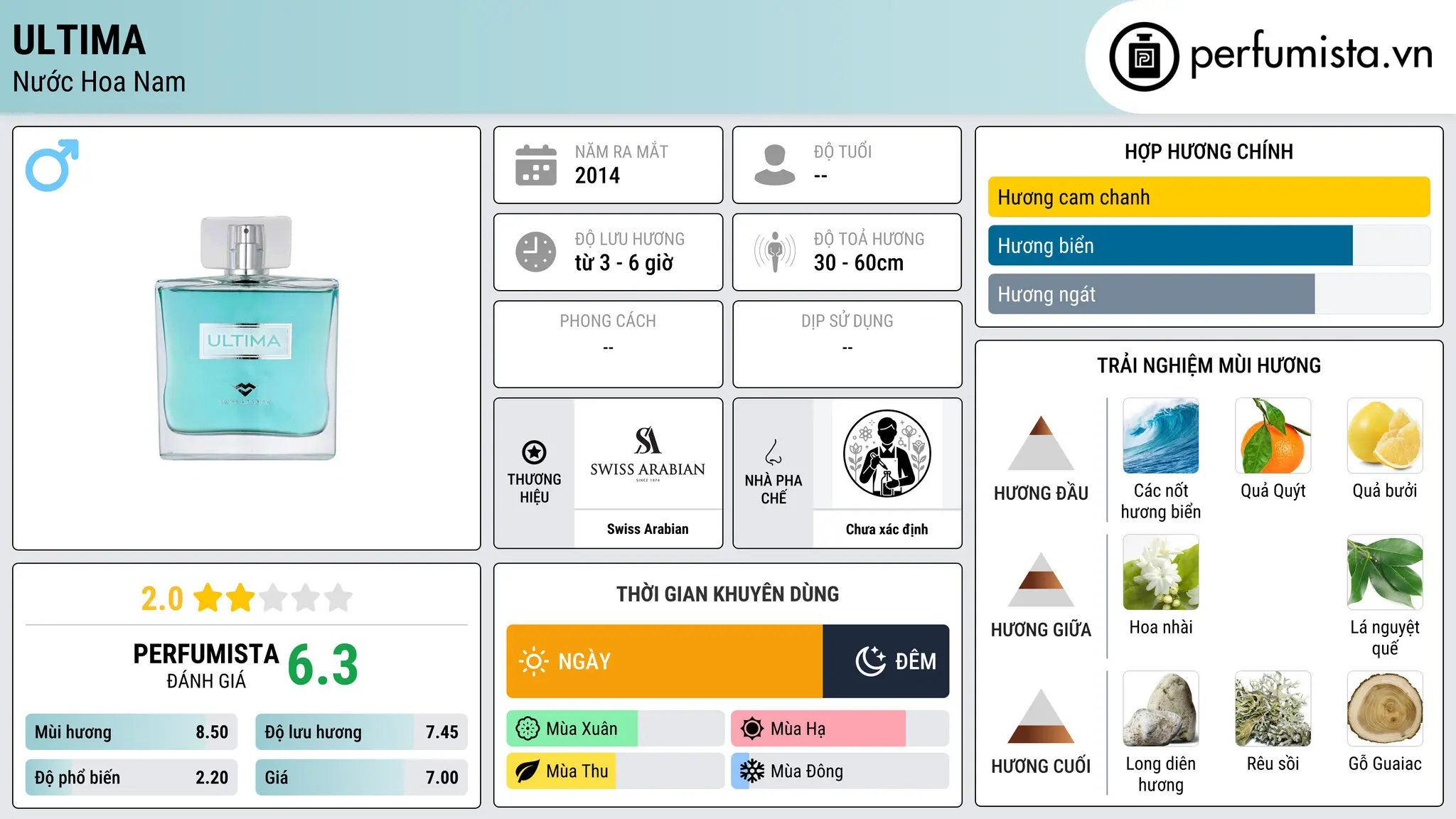This screenshot has height=819, width=1456.
Task: Click the Ultima perfume bottle image
Action: click(x=247, y=338)
